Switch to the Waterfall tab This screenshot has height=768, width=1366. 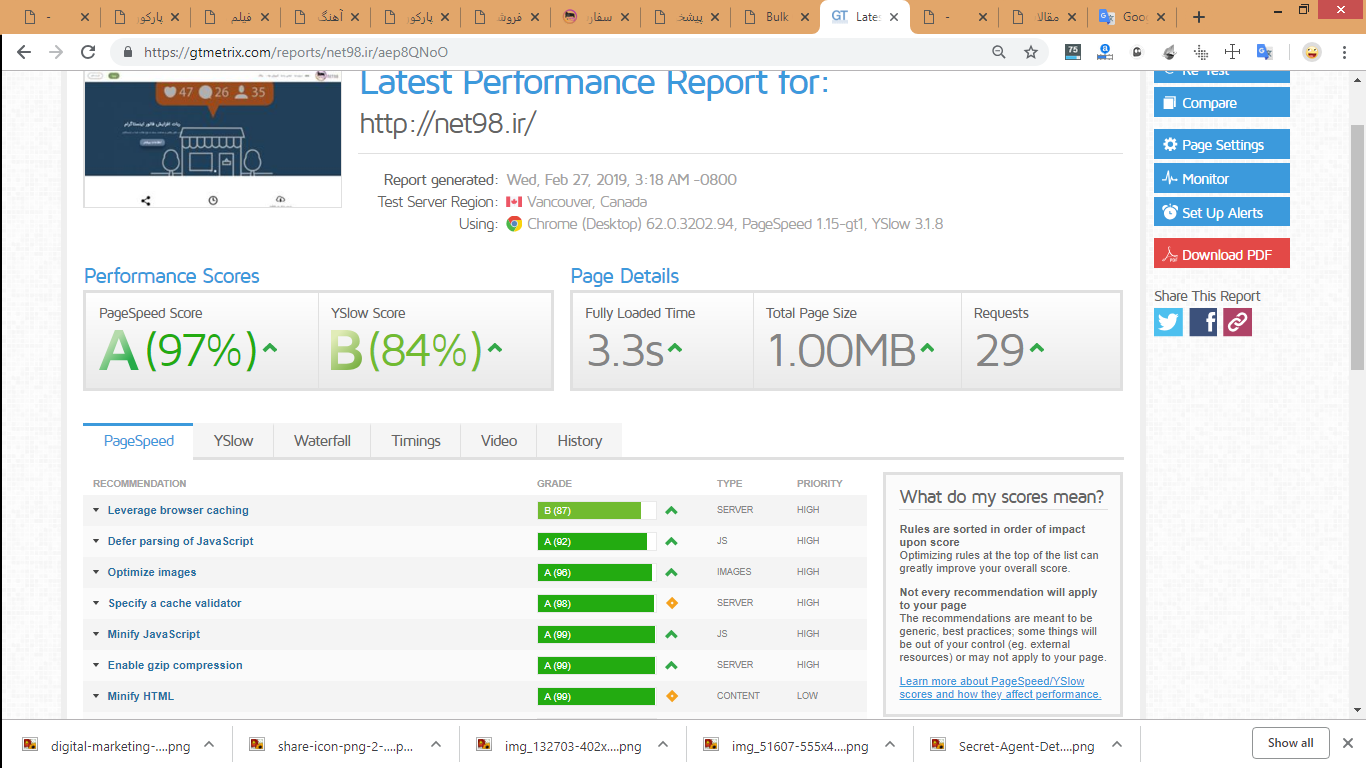tap(322, 441)
